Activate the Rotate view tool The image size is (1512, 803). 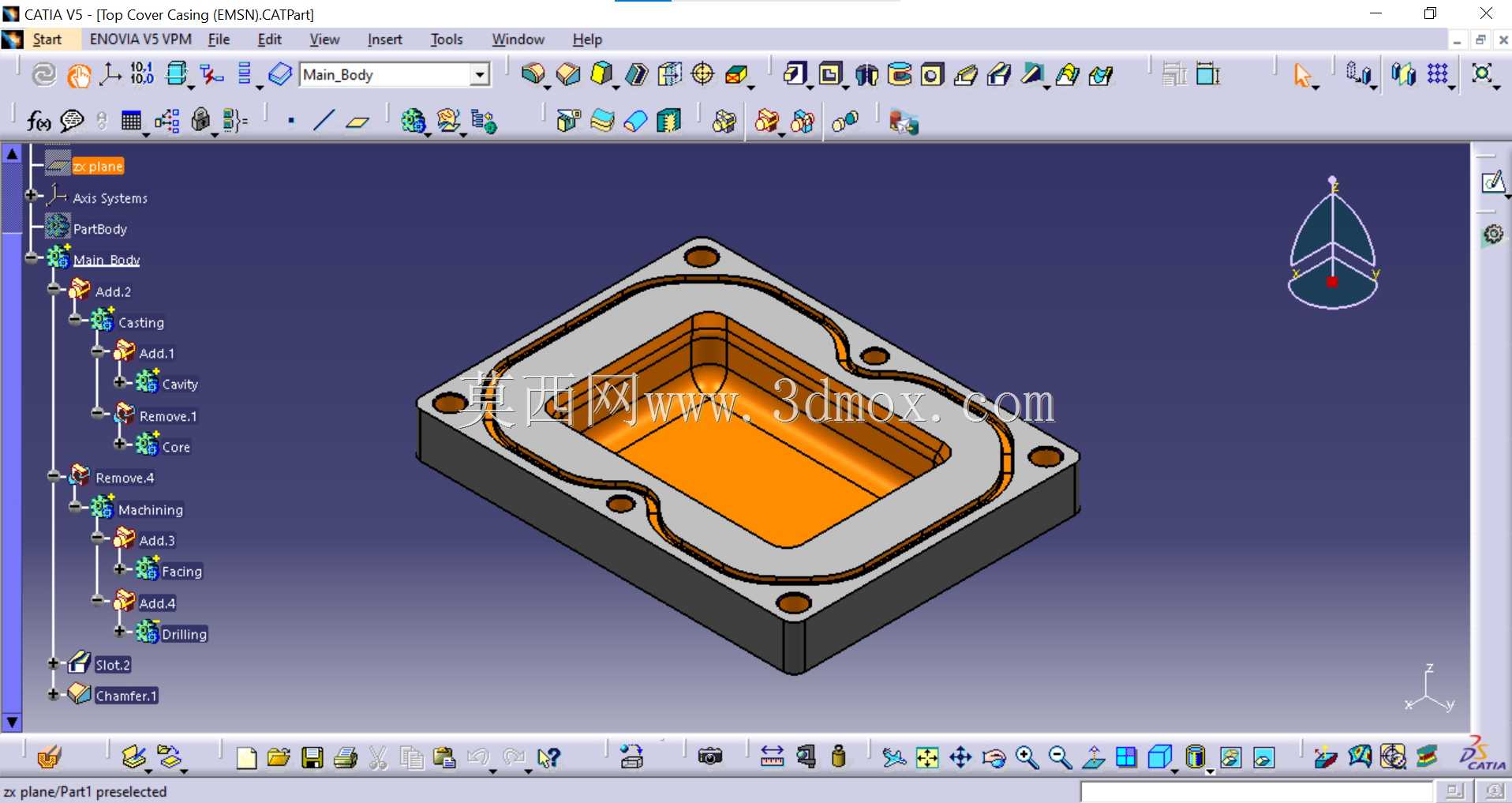click(x=994, y=758)
